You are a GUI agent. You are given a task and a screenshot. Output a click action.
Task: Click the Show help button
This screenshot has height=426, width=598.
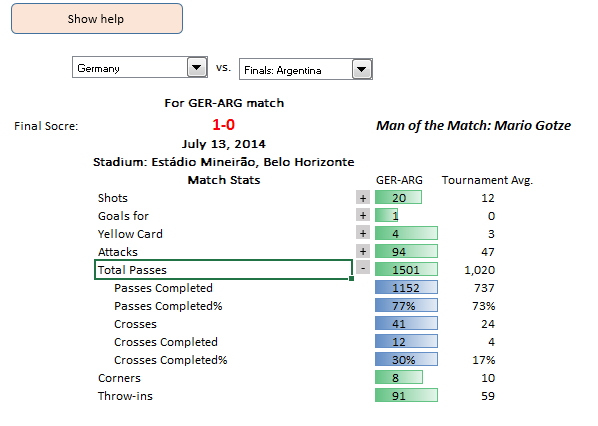click(97, 19)
